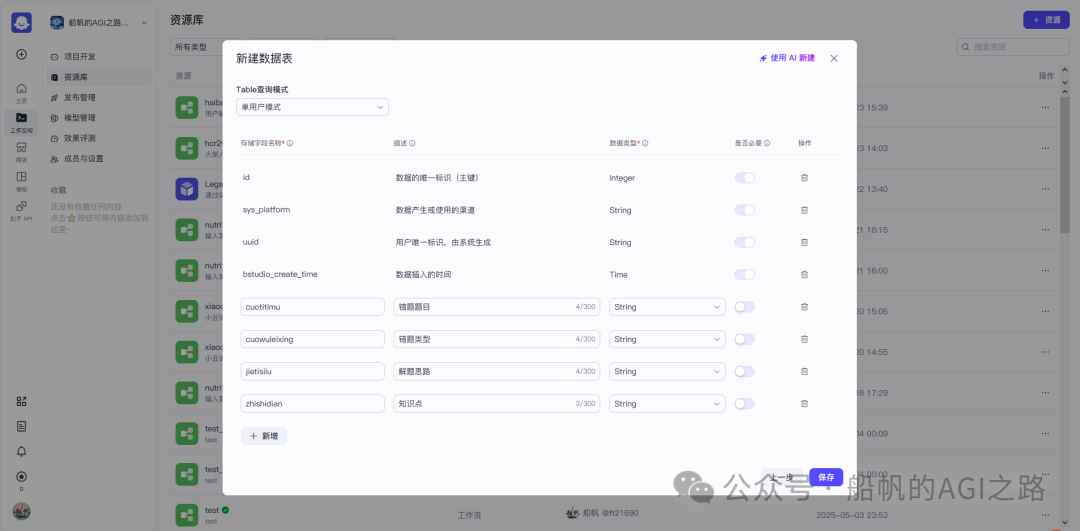Click info icon next to 数据类型
Viewport: 1080px width, 531px height.
click(x=645, y=143)
